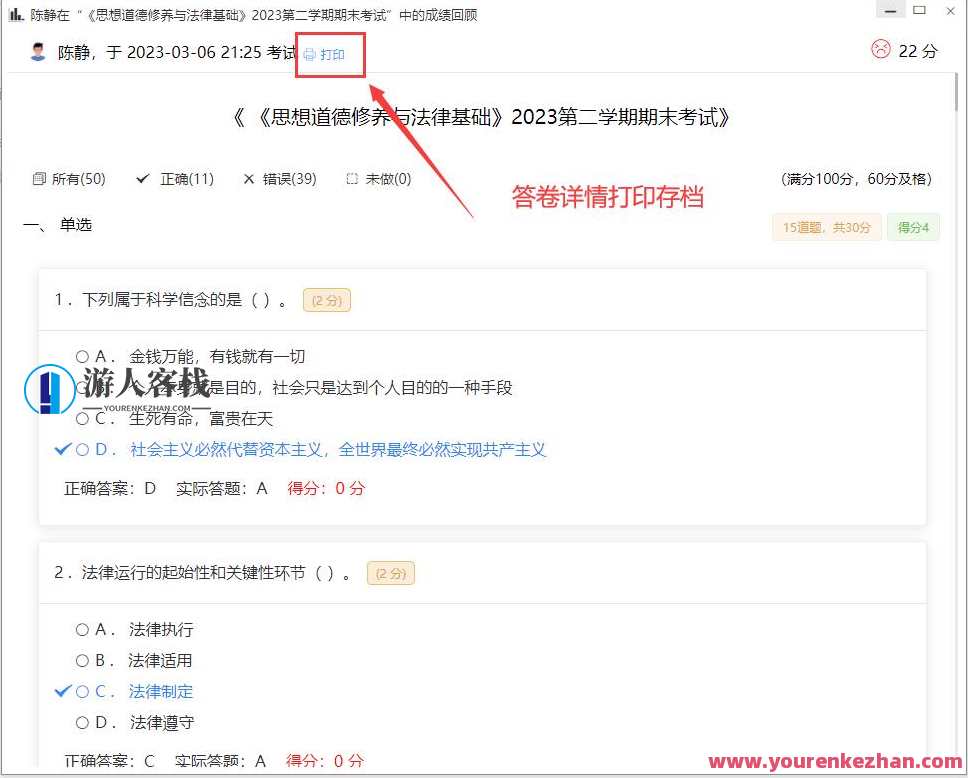
Task: Select radio option D 法律遵守 in question 2
Action: click(x=82, y=722)
